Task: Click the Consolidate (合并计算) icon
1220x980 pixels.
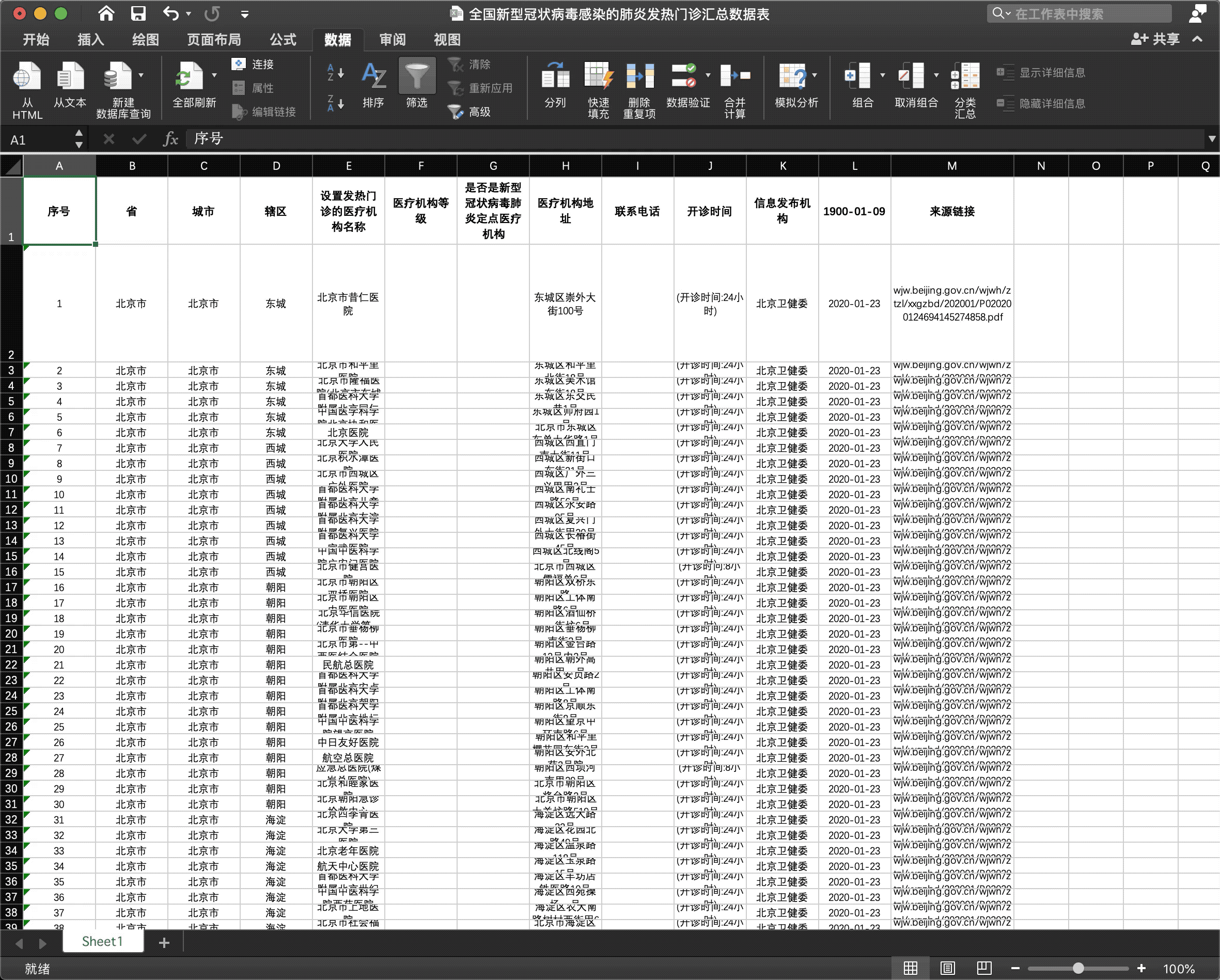Action: pos(734,77)
